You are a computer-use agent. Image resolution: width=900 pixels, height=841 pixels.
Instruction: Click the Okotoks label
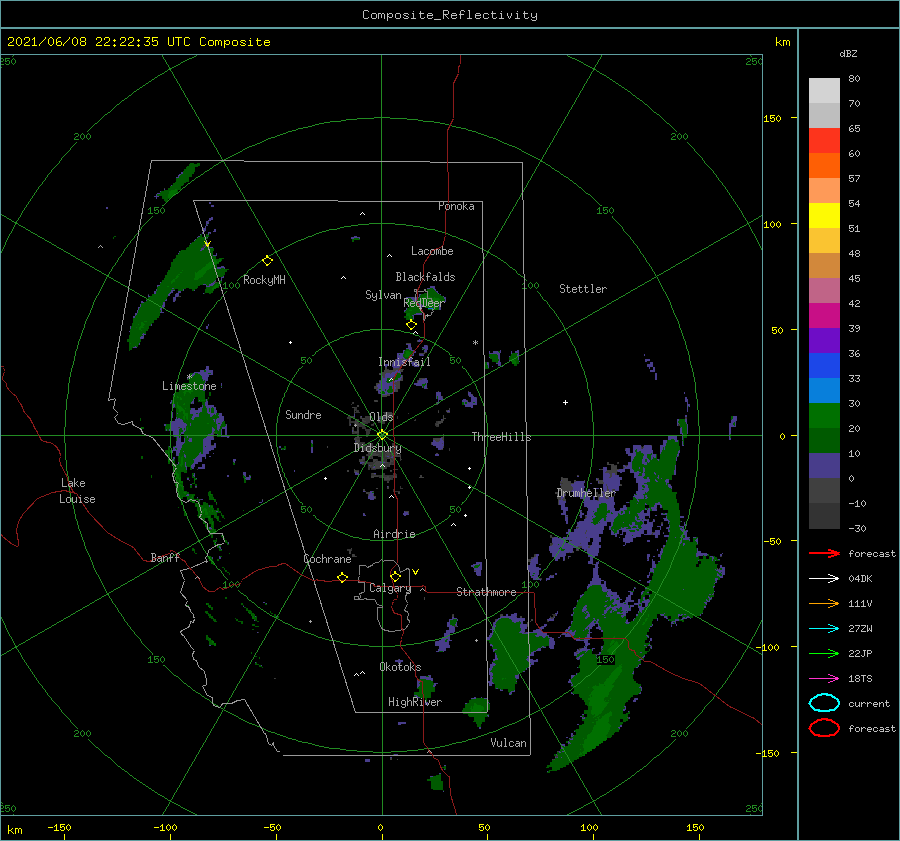(400, 667)
